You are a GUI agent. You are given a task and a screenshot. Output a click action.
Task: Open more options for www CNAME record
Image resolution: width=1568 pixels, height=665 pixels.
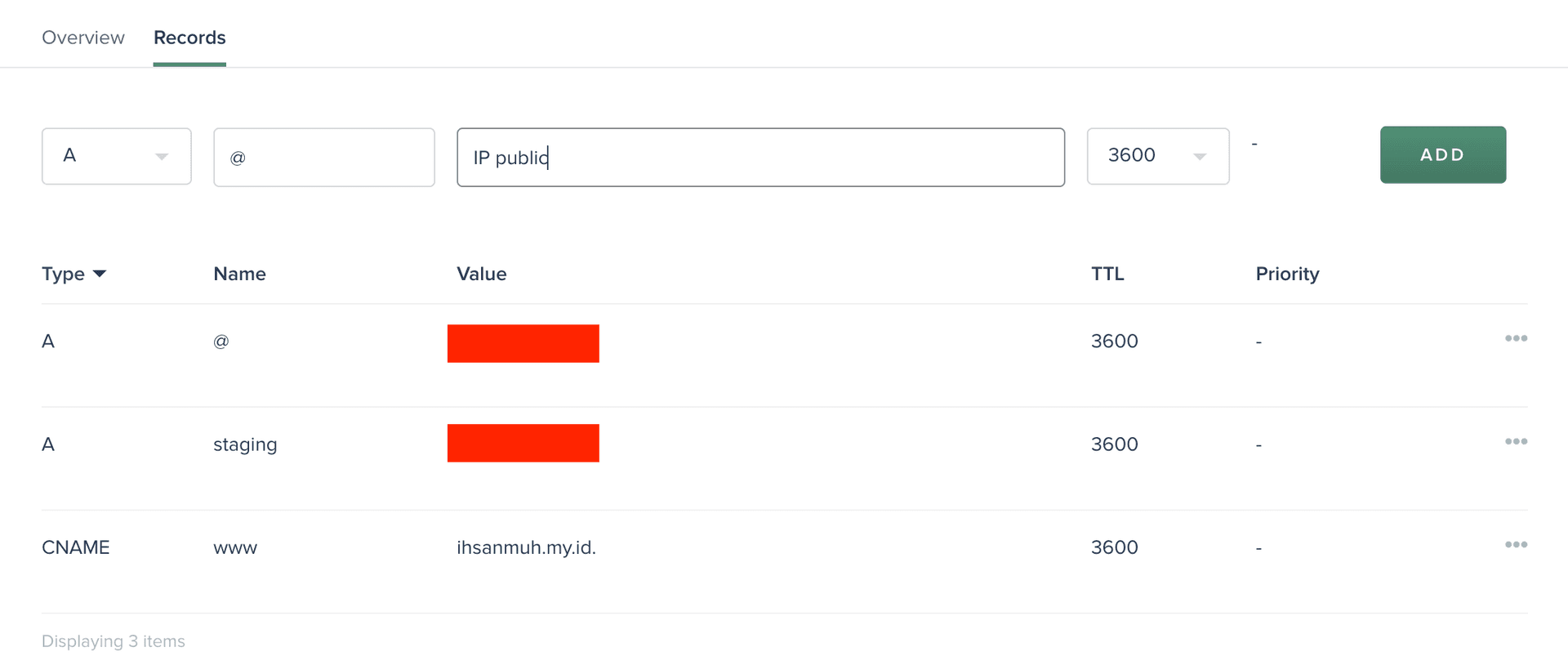[1516, 544]
